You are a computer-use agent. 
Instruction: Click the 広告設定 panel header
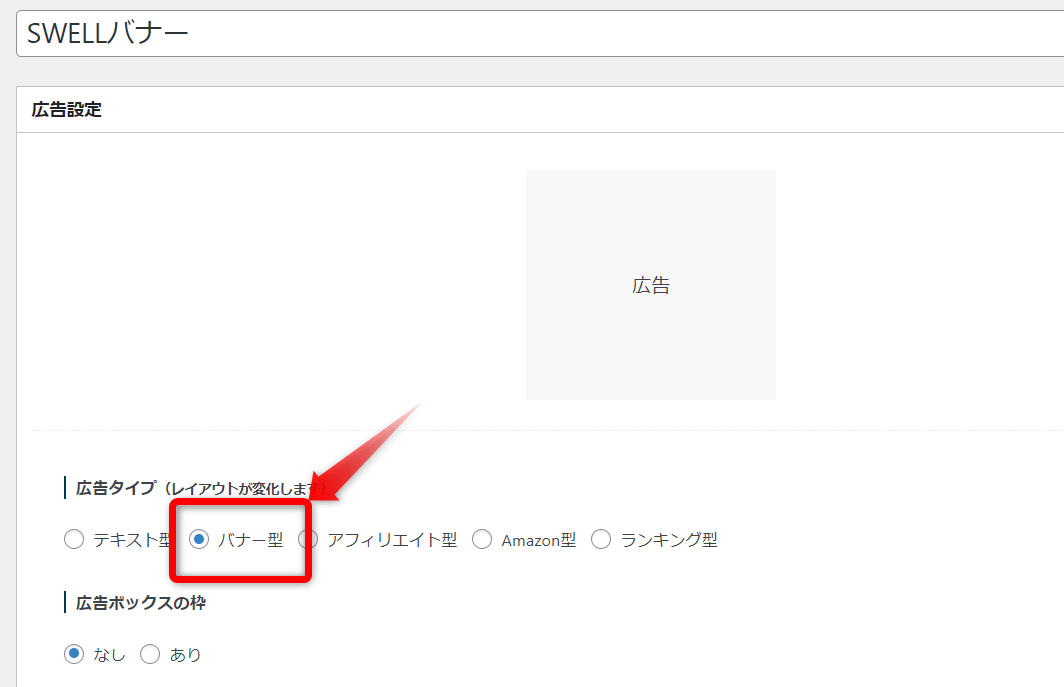(67, 110)
